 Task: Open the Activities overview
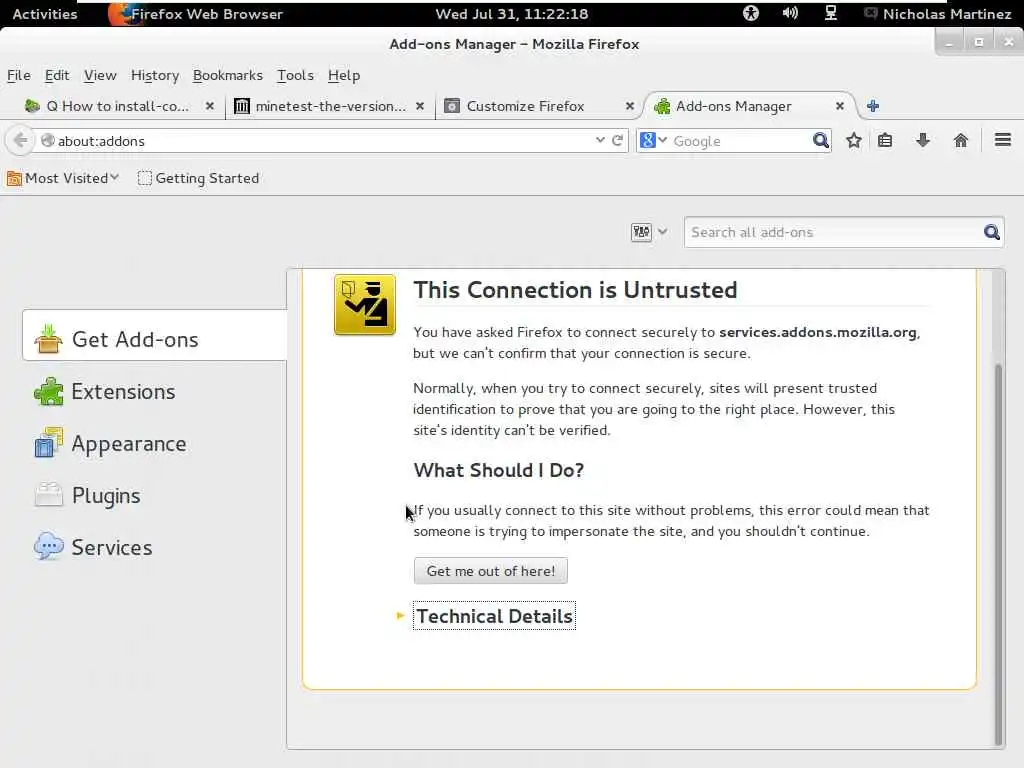tap(44, 14)
